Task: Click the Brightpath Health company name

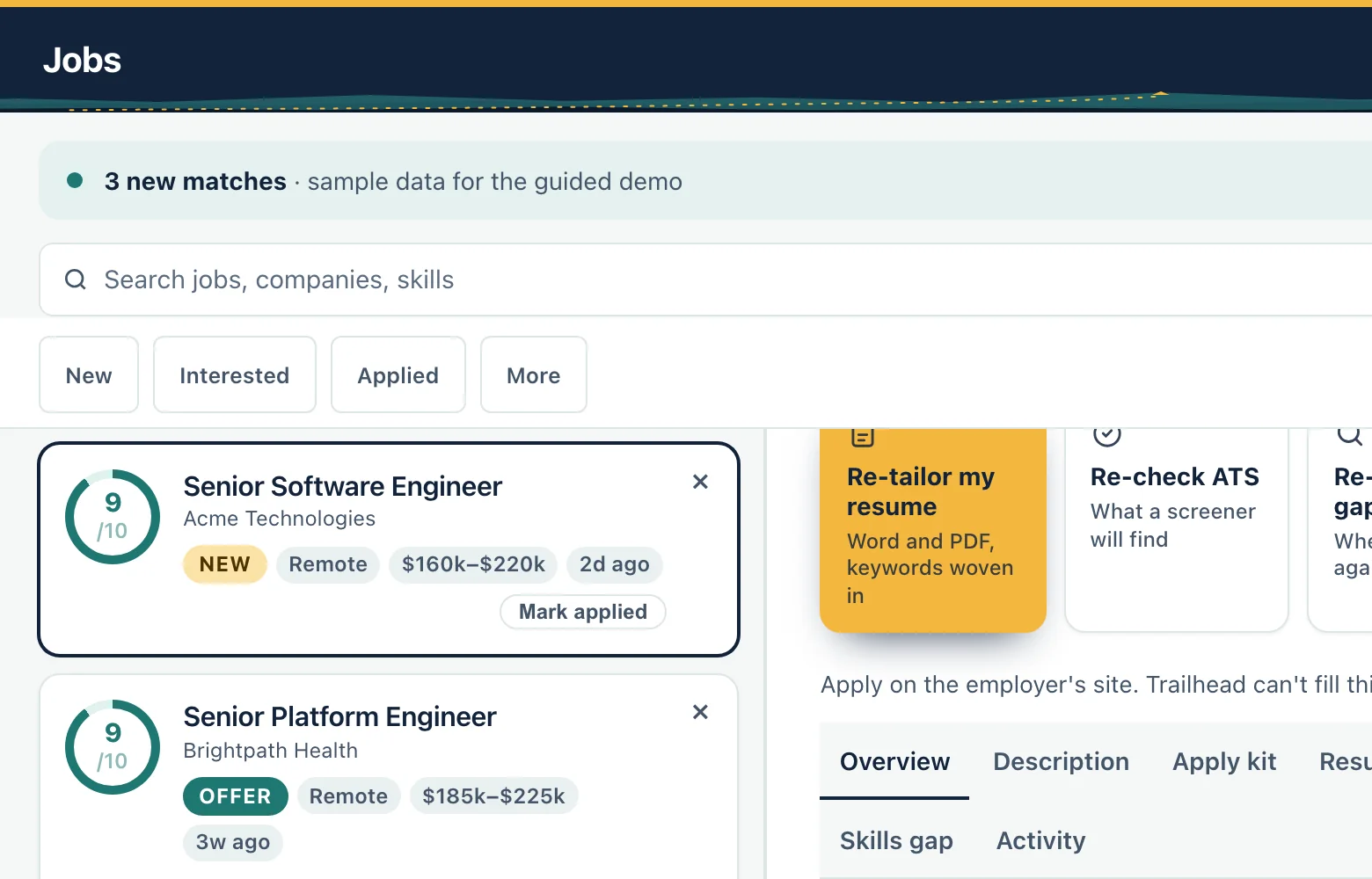Action: pos(271,751)
